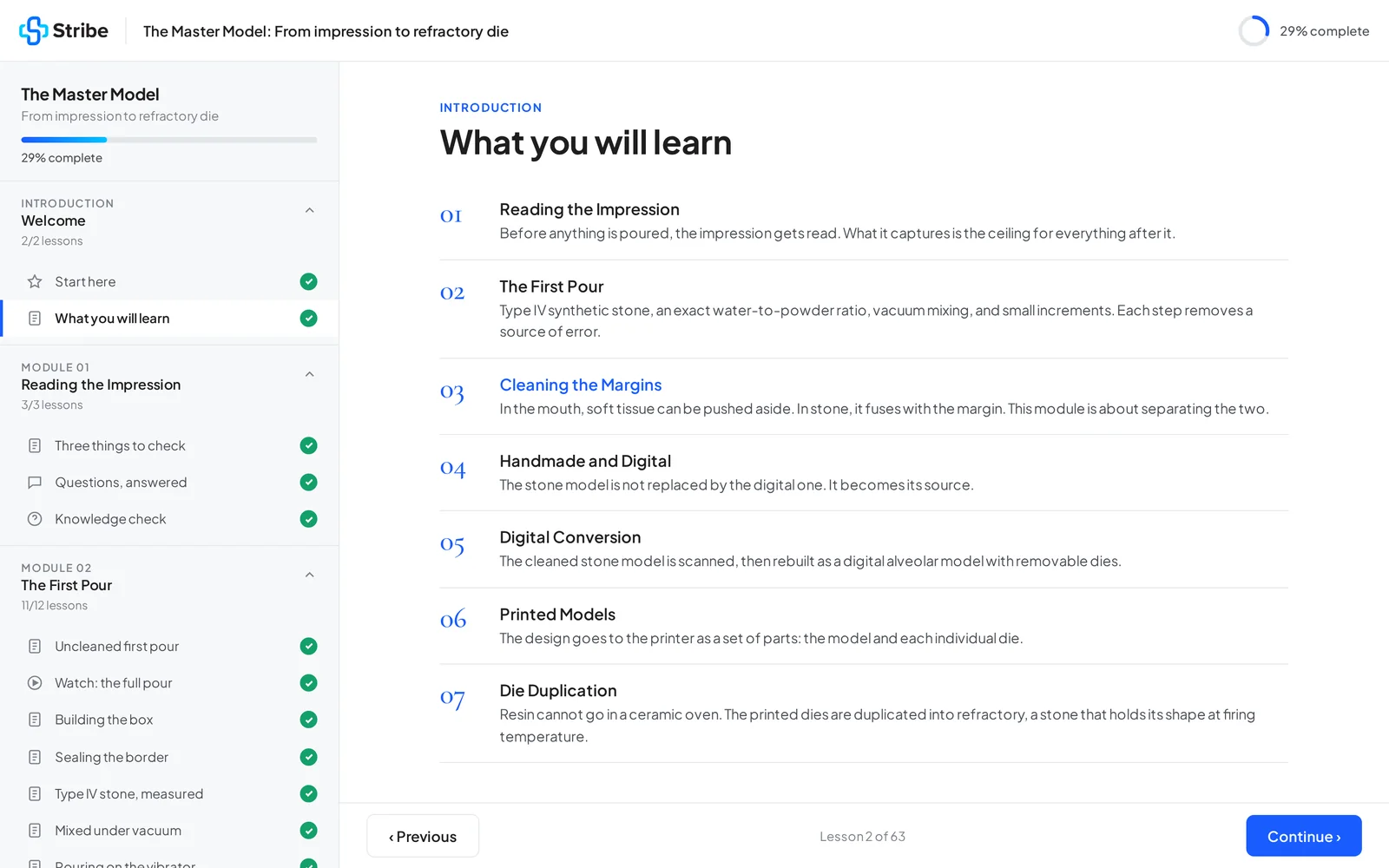
Task: Click the 3/3 lessons count text
Action: (x=52, y=405)
